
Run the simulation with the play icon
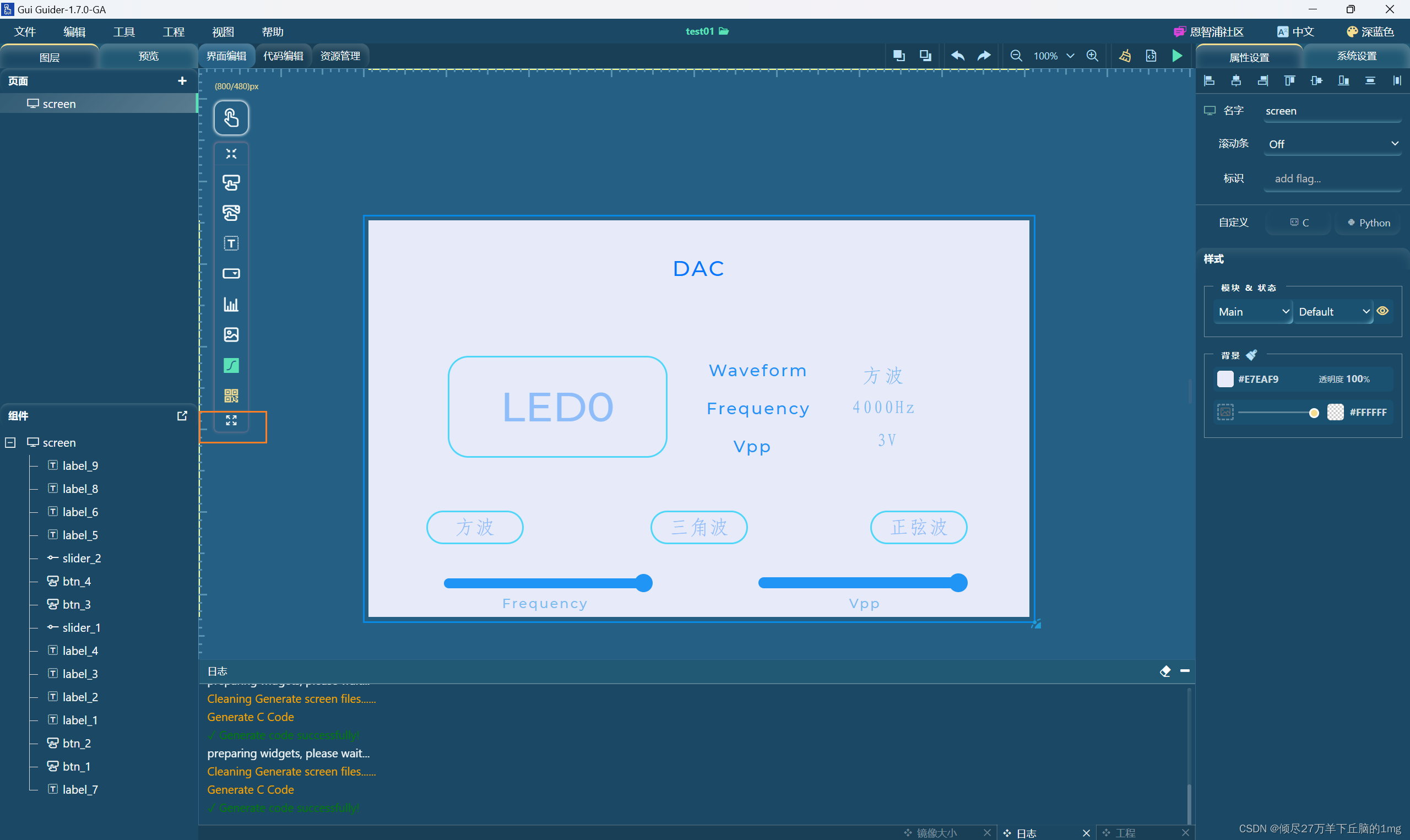1177,56
